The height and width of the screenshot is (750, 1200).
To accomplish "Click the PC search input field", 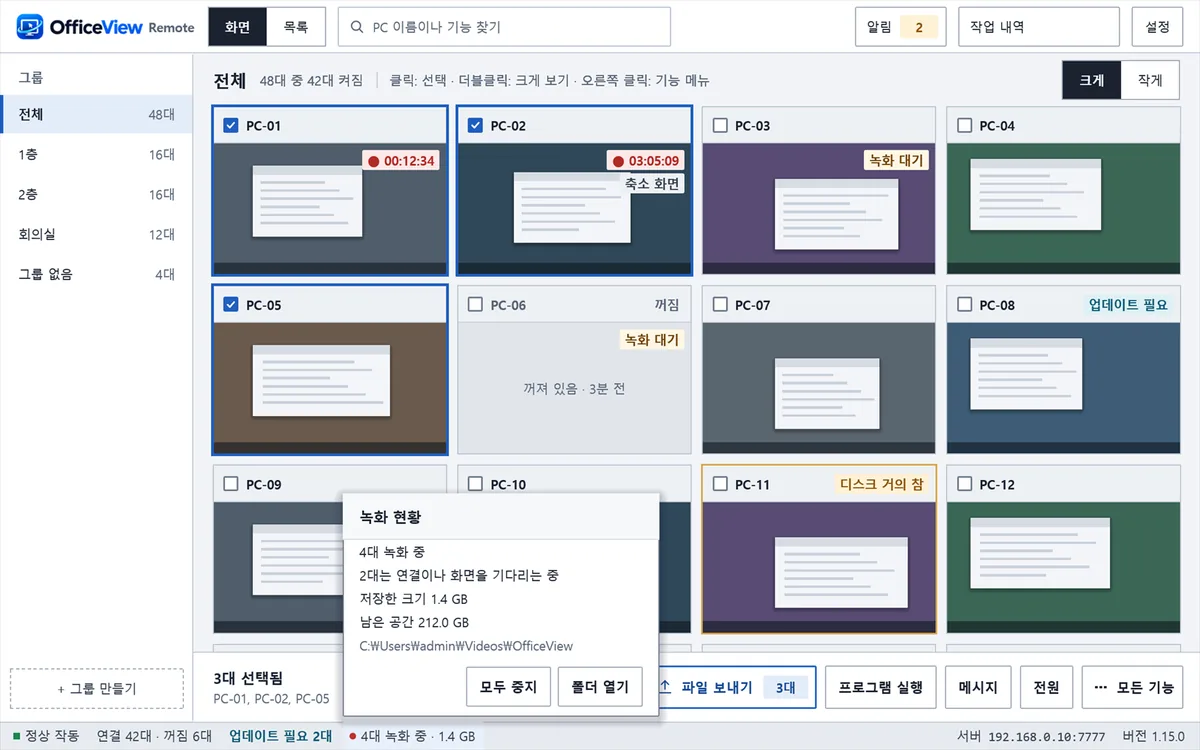I will (x=504, y=27).
